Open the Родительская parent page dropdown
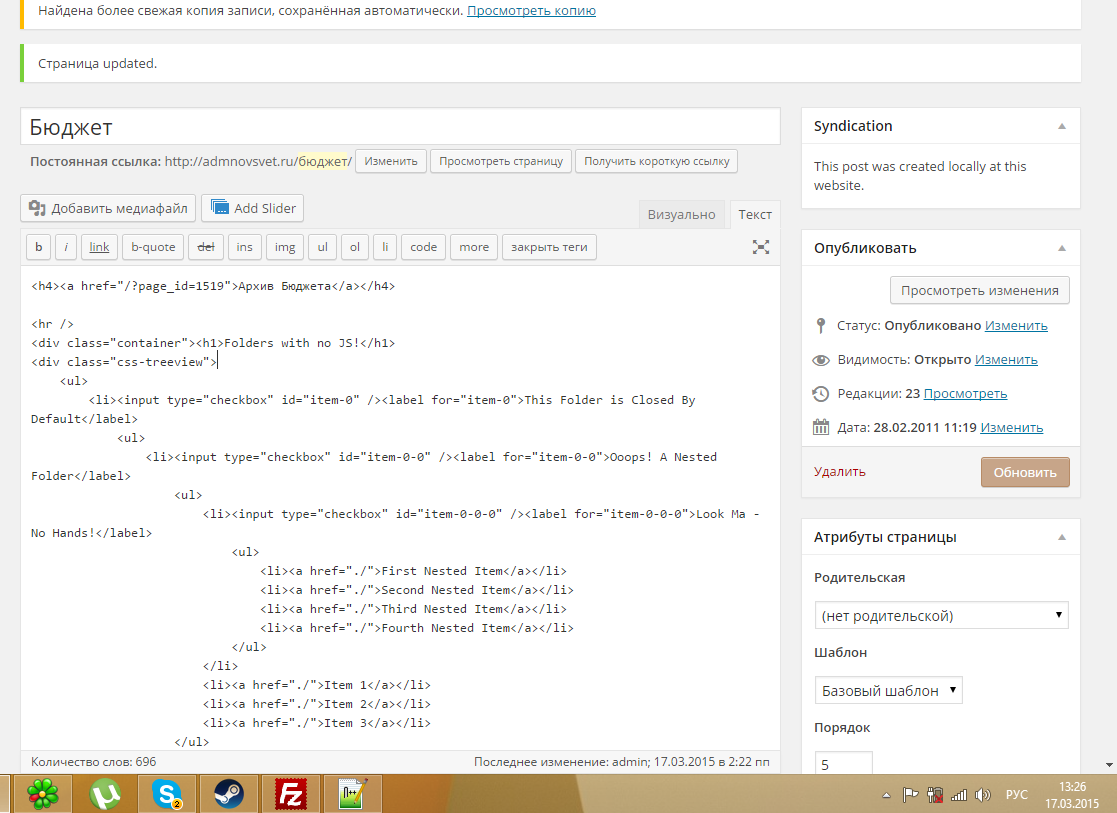The image size is (1117, 813). click(x=941, y=616)
